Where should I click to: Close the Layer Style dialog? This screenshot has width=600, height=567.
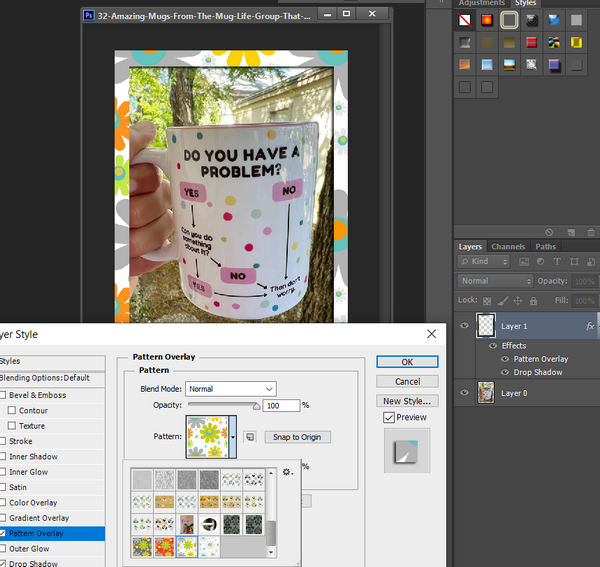[x=431, y=334]
